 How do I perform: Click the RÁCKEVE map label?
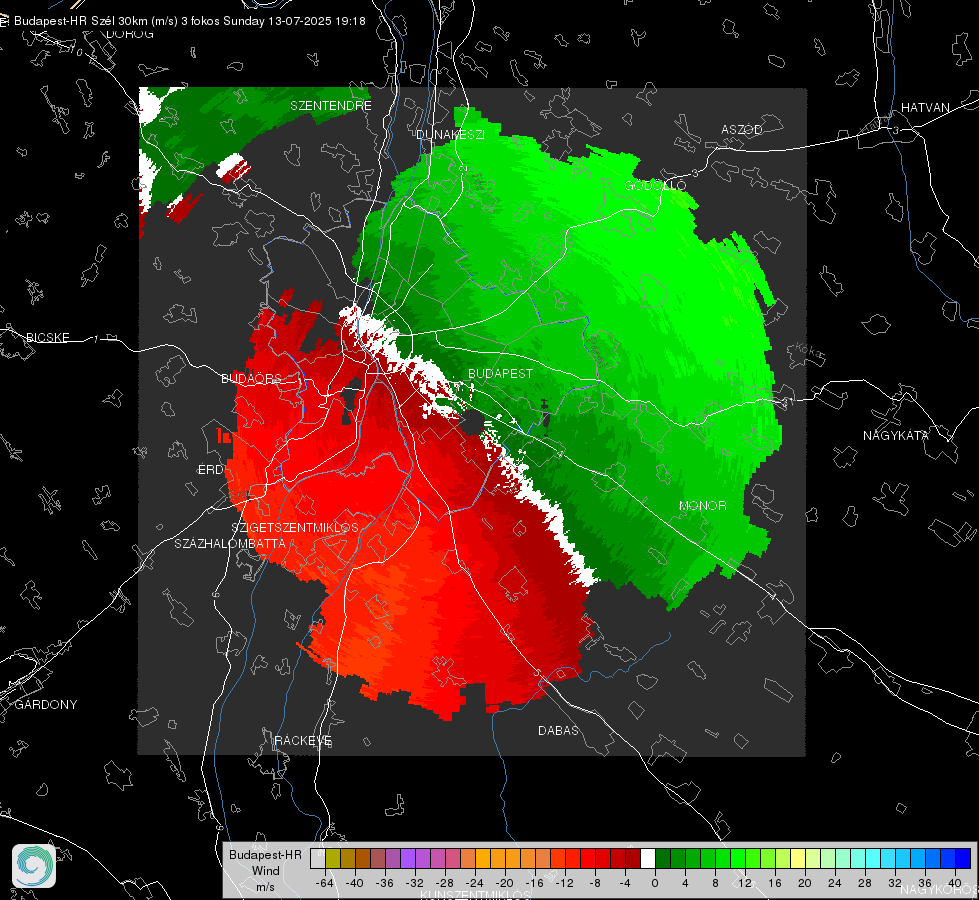303,740
